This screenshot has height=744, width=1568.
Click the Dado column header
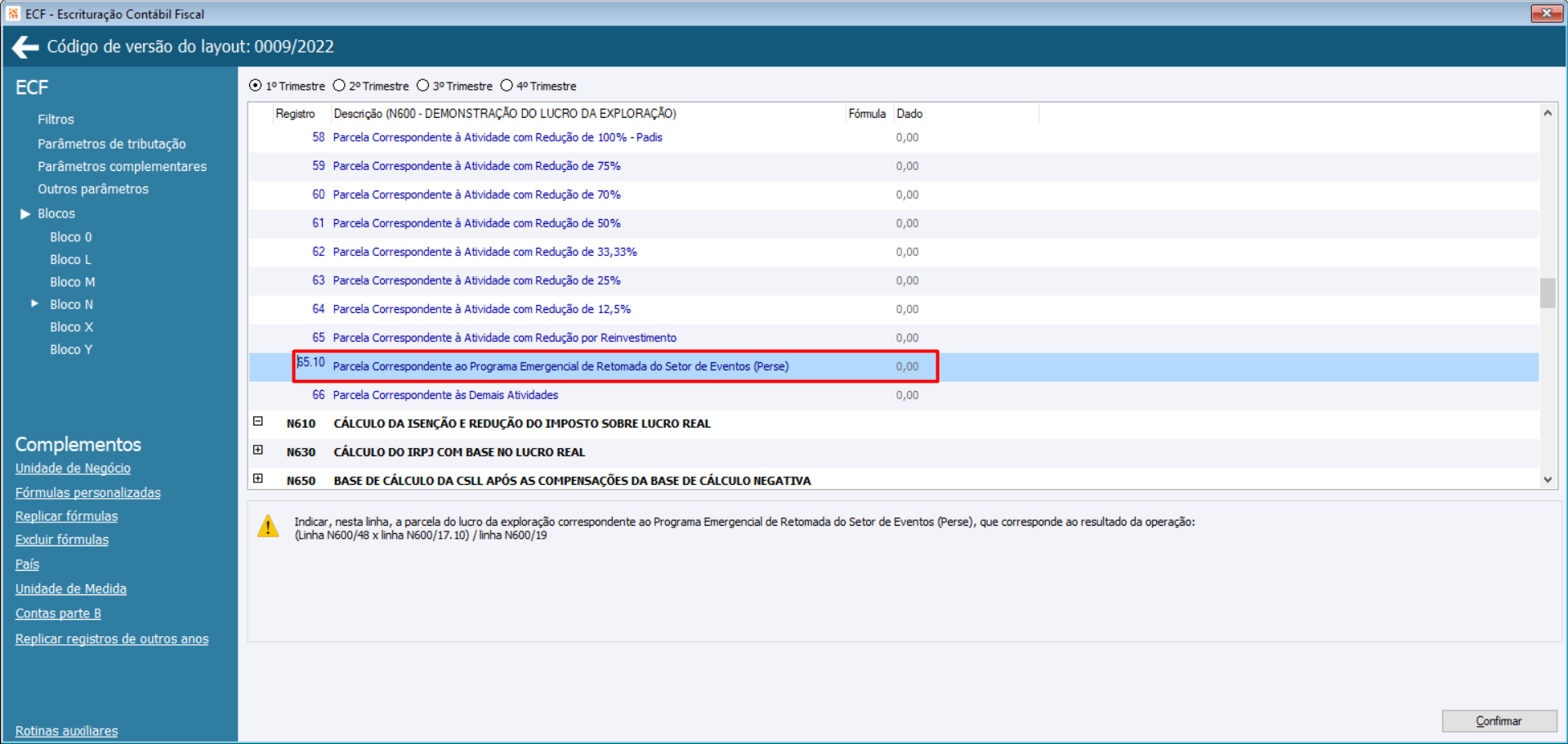click(x=909, y=114)
